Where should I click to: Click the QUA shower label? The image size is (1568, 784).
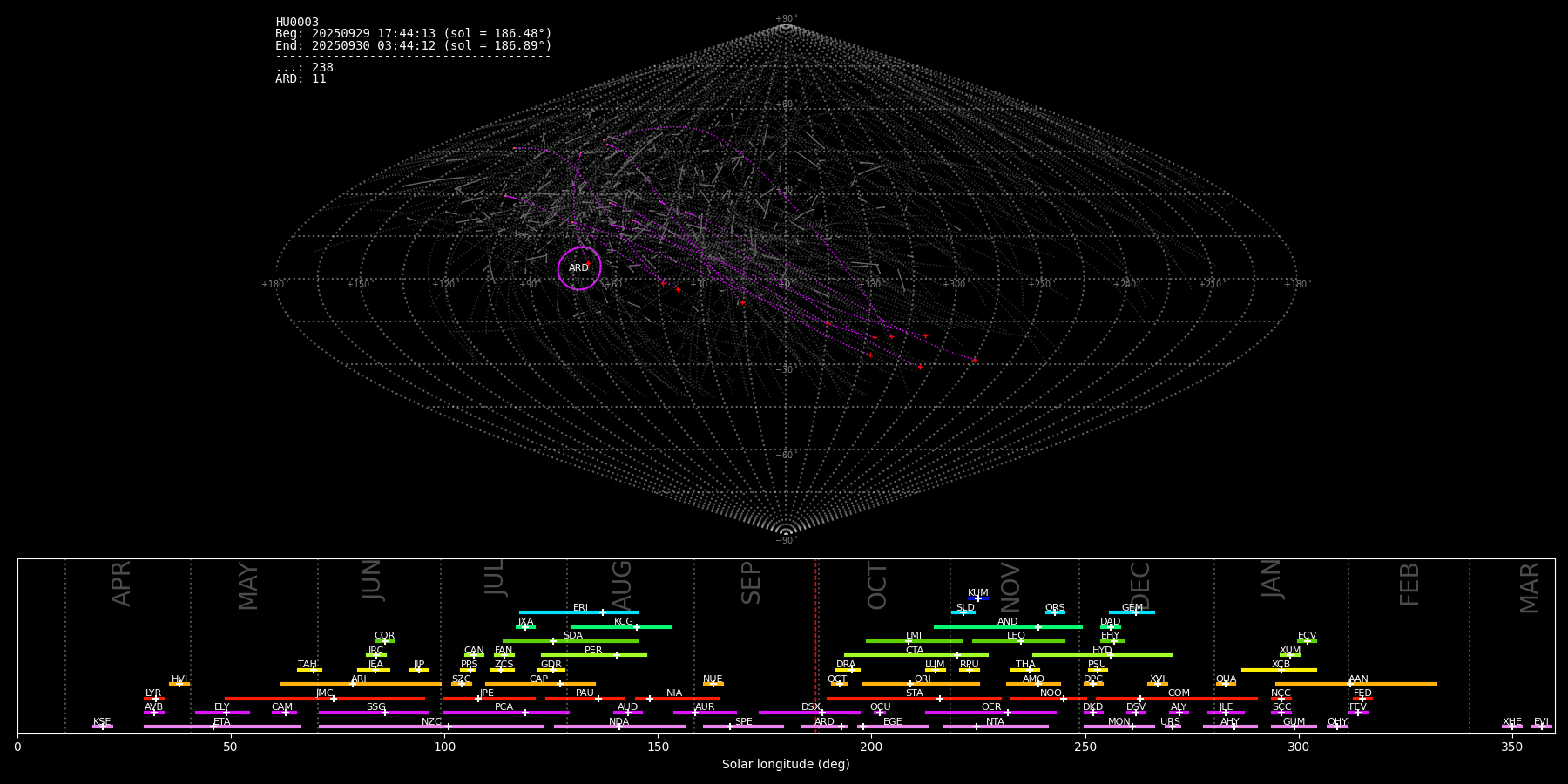click(x=1227, y=679)
